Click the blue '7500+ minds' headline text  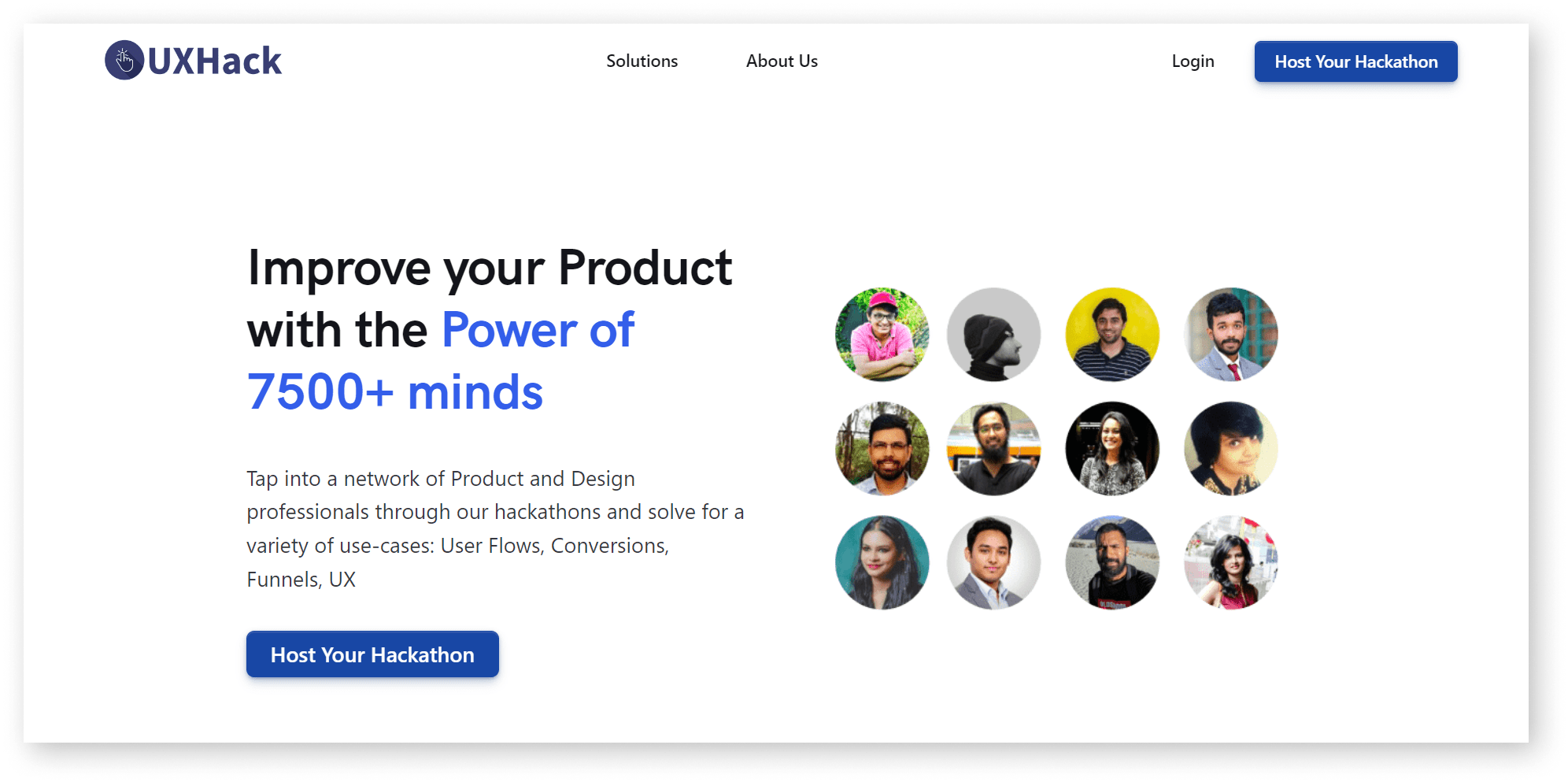pyautogui.click(x=395, y=392)
